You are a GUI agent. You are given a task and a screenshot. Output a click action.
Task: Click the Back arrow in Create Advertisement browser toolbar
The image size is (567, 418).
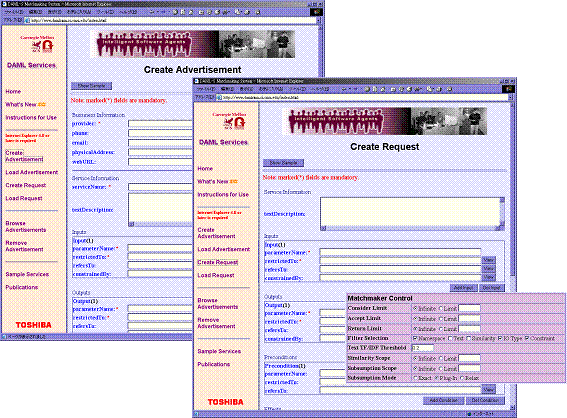click(152, 12)
